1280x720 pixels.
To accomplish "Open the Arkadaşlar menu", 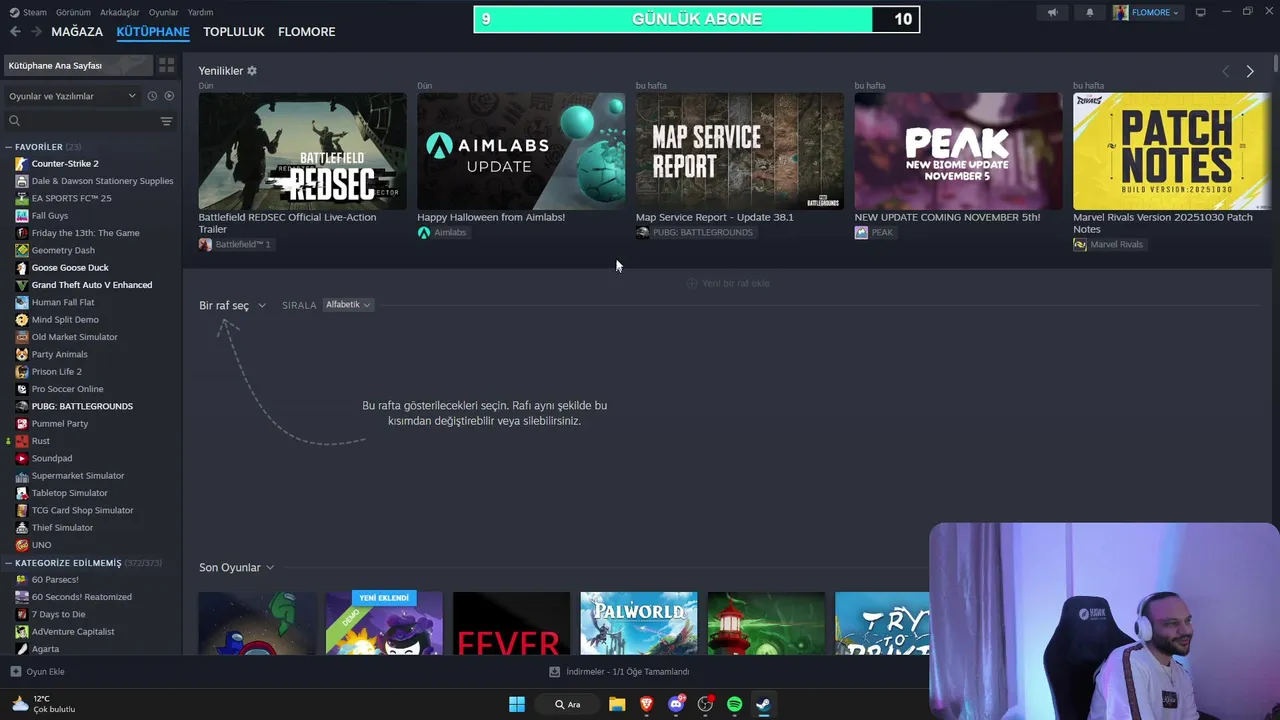I will [x=120, y=12].
